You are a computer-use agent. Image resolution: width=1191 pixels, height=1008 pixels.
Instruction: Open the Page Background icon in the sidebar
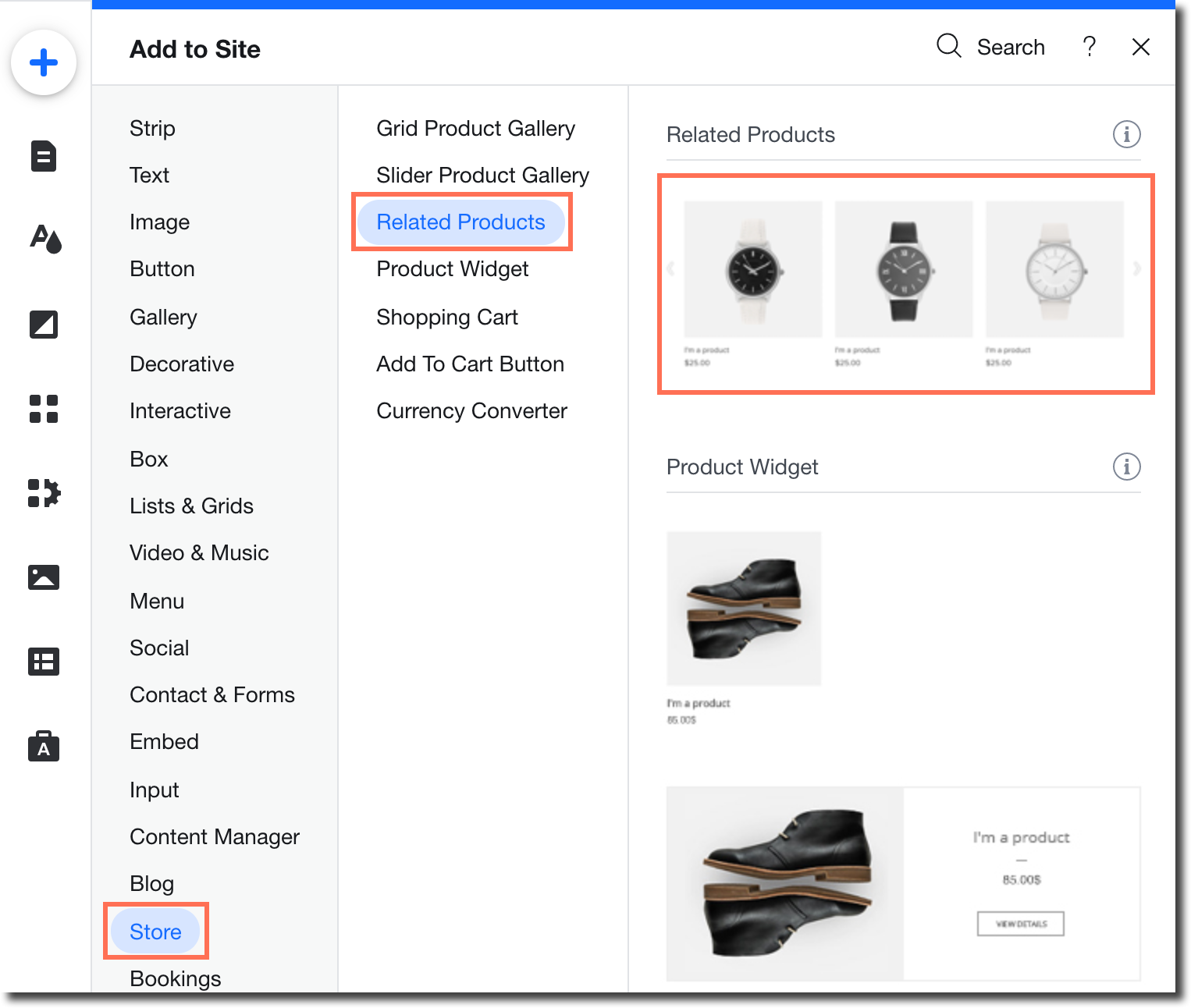point(44,325)
